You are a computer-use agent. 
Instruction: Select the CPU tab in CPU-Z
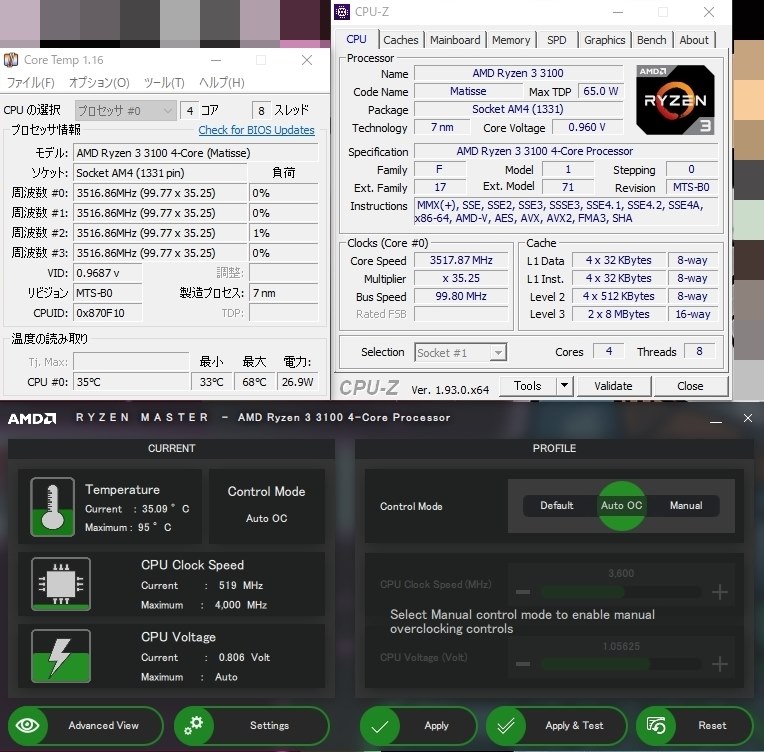pos(356,39)
